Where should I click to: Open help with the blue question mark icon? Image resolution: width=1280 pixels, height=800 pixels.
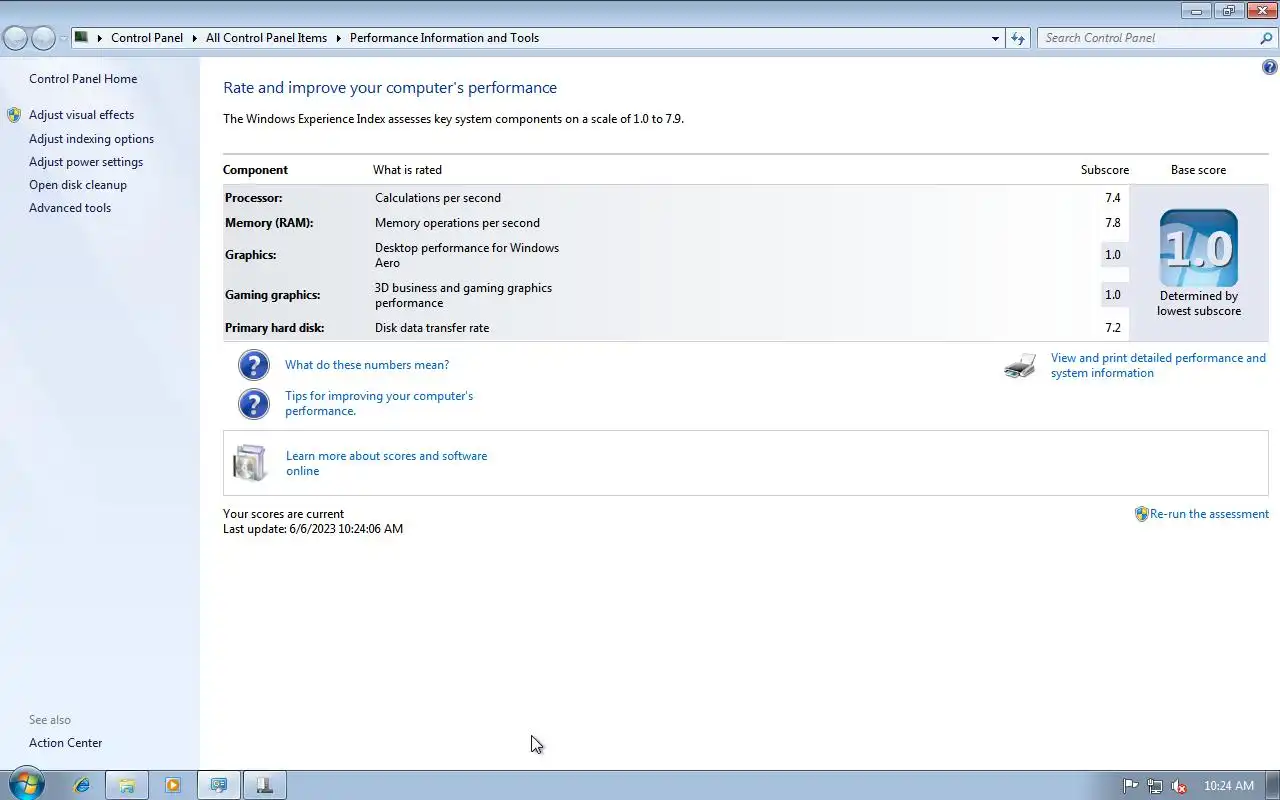pyautogui.click(x=1269, y=67)
